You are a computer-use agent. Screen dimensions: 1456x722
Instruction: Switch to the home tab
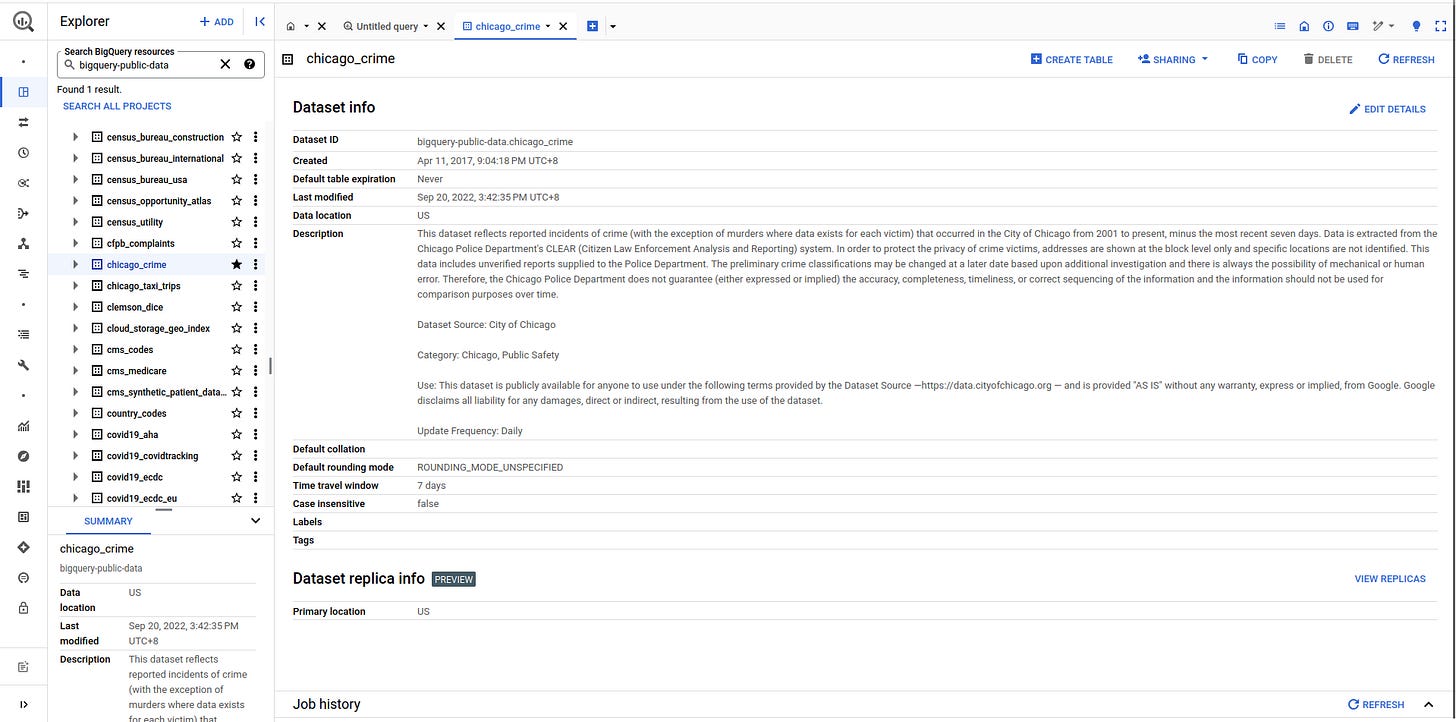pos(291,26)
